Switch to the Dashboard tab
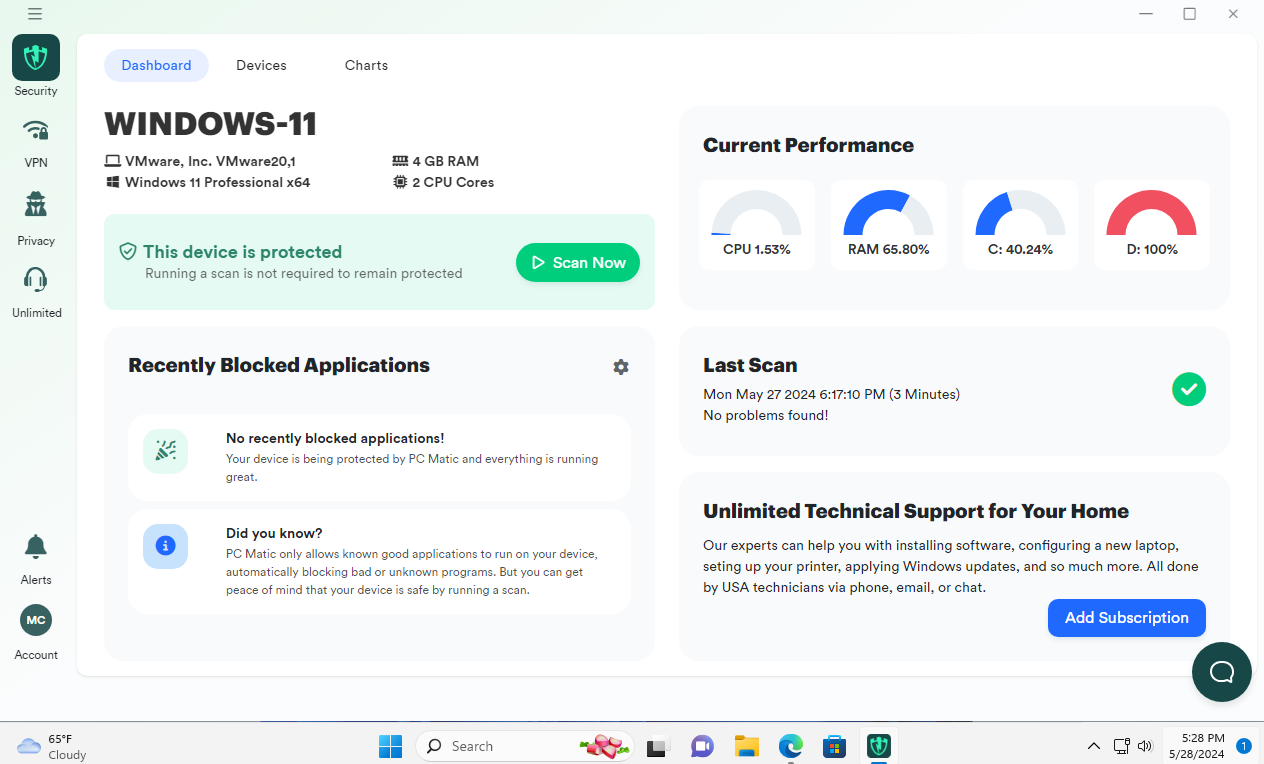Viewport: 1264px width, 764px height. (156, 65)
